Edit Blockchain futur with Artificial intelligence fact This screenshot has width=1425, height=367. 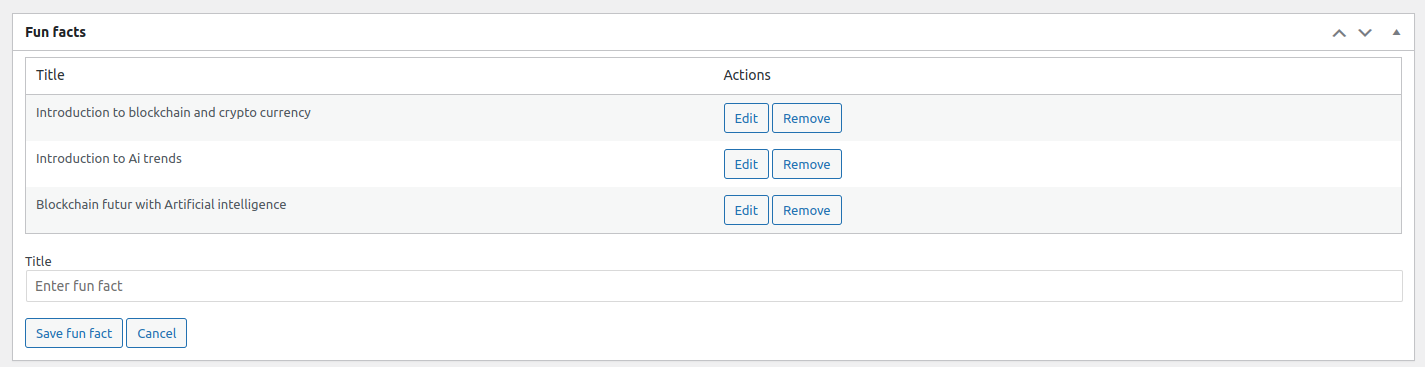coord(746,210)
